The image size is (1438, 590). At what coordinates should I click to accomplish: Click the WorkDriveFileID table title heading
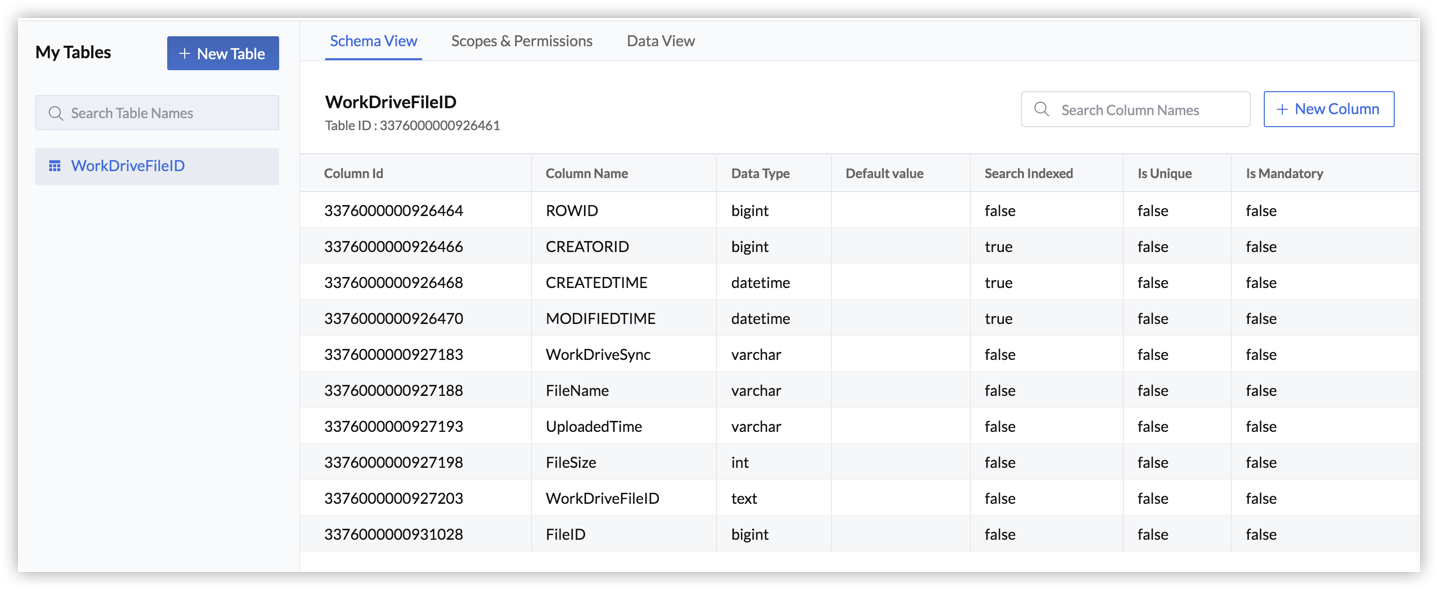coord(391,102)
